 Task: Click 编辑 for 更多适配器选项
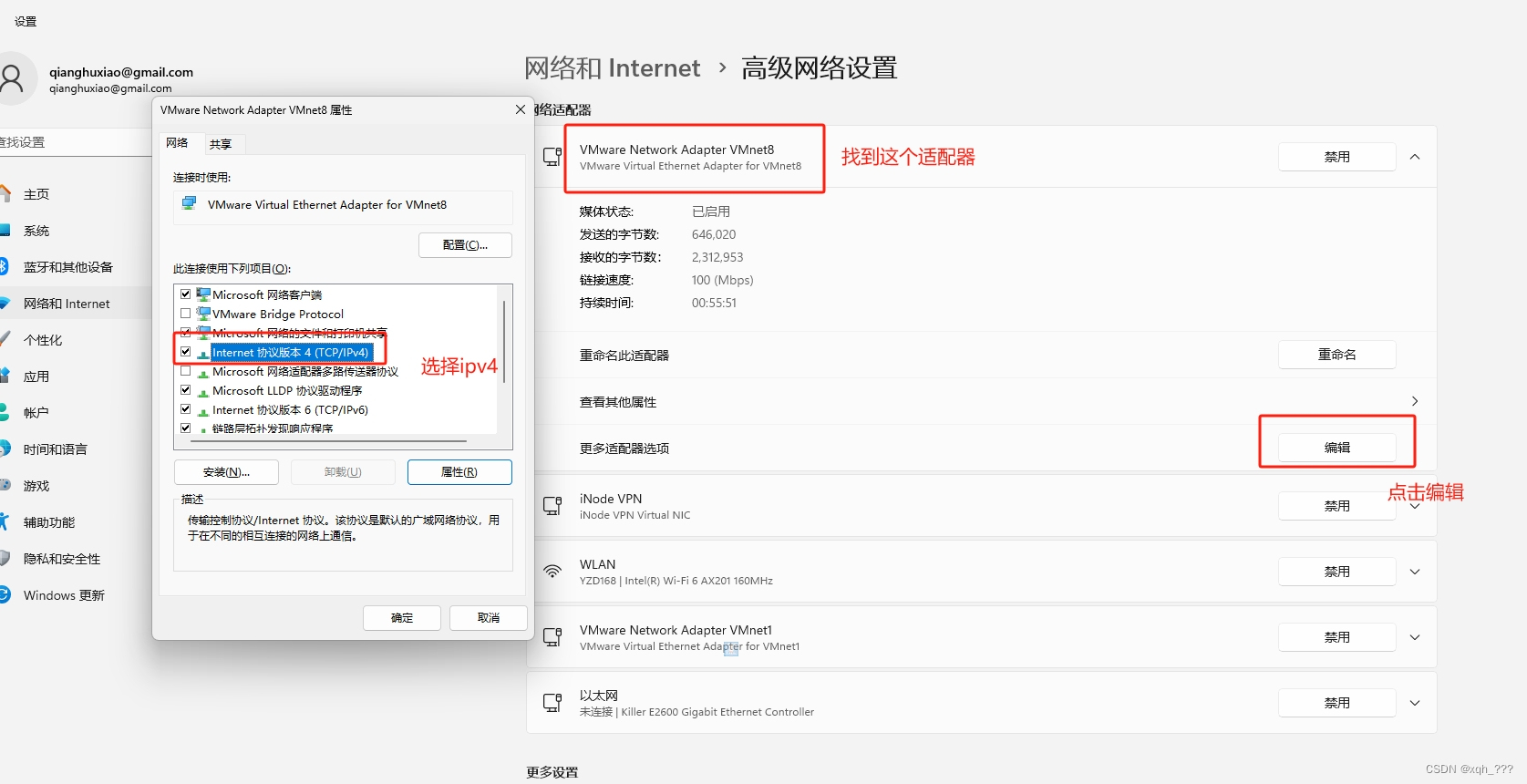[x=1337, y=448]
